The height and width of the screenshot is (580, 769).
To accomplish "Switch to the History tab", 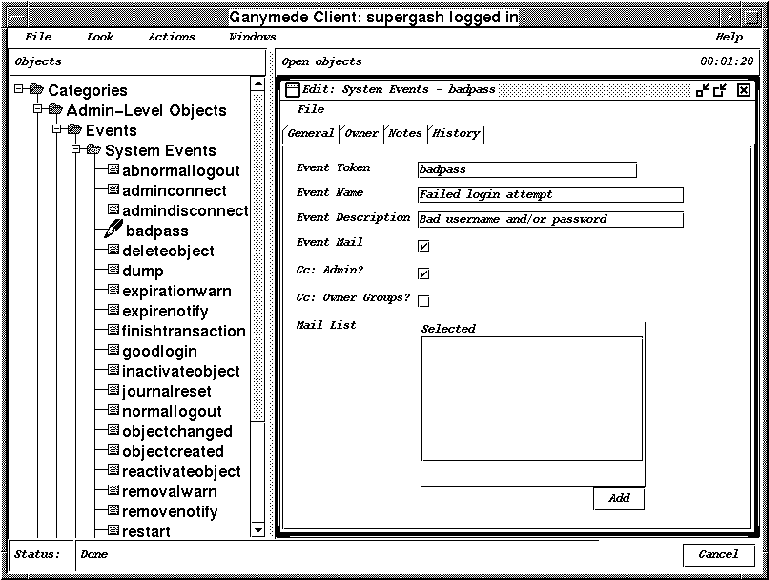I will [x=456, y=133].
